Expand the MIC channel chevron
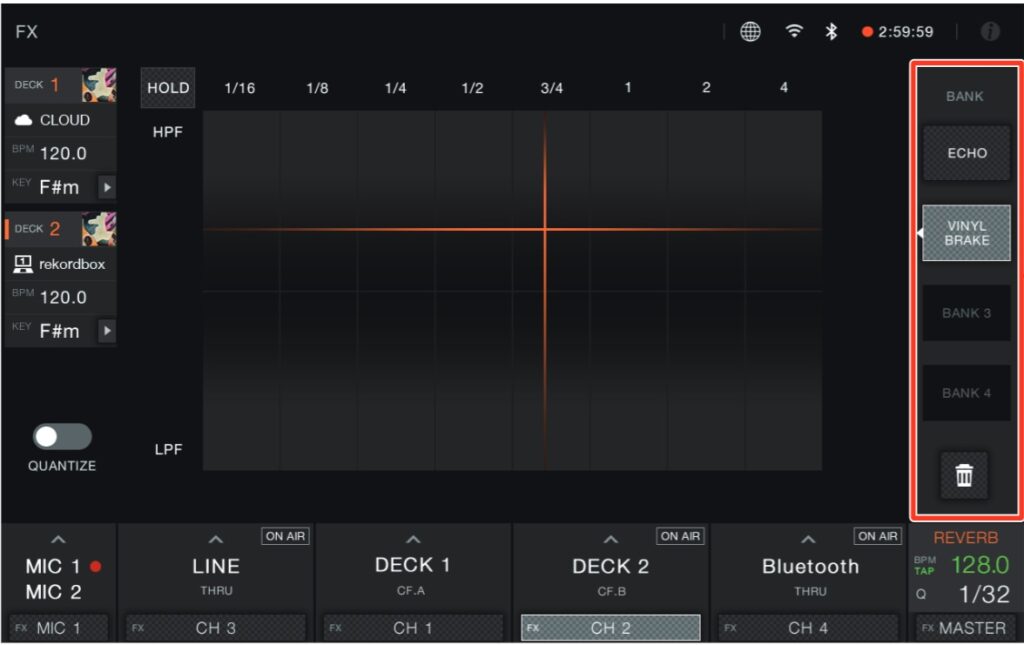Viewport: 1024px width, 645px height. (58, 541)
